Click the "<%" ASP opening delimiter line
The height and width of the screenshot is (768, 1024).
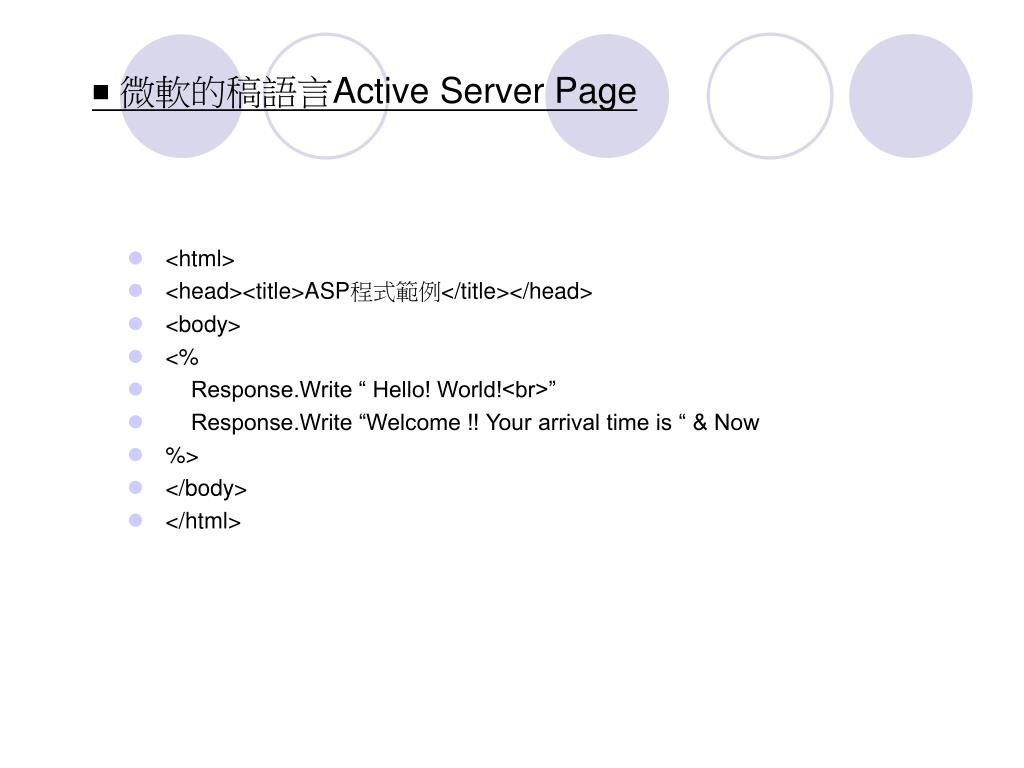click(x=182, y=358)
